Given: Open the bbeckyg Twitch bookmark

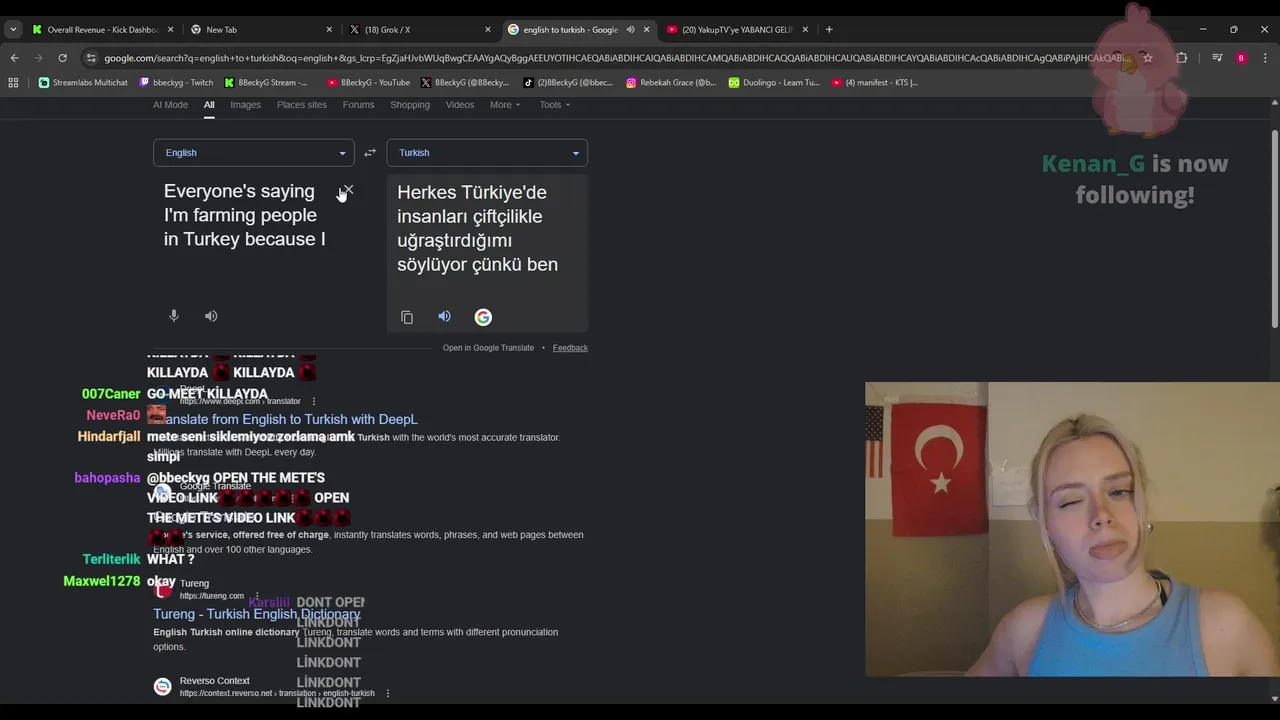Looking at the screenshot, I should click(176, 83).
